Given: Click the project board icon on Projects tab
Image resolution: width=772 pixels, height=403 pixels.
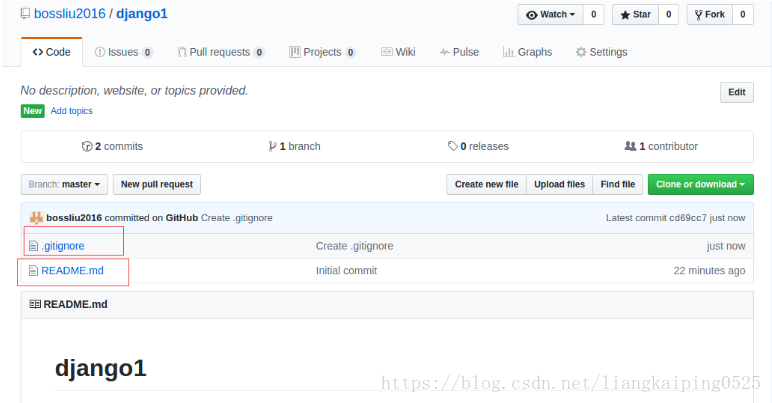Looking at the screenshot, I should point(294,52).
